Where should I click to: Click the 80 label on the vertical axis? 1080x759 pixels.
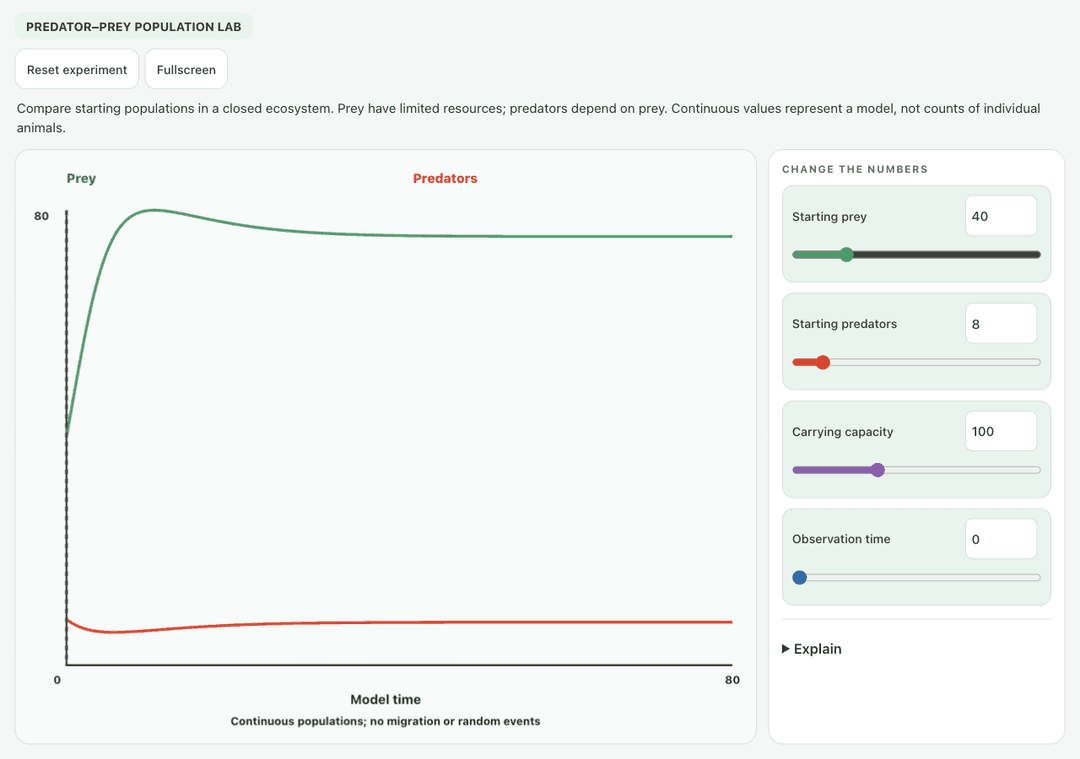(x=41, y=216)
